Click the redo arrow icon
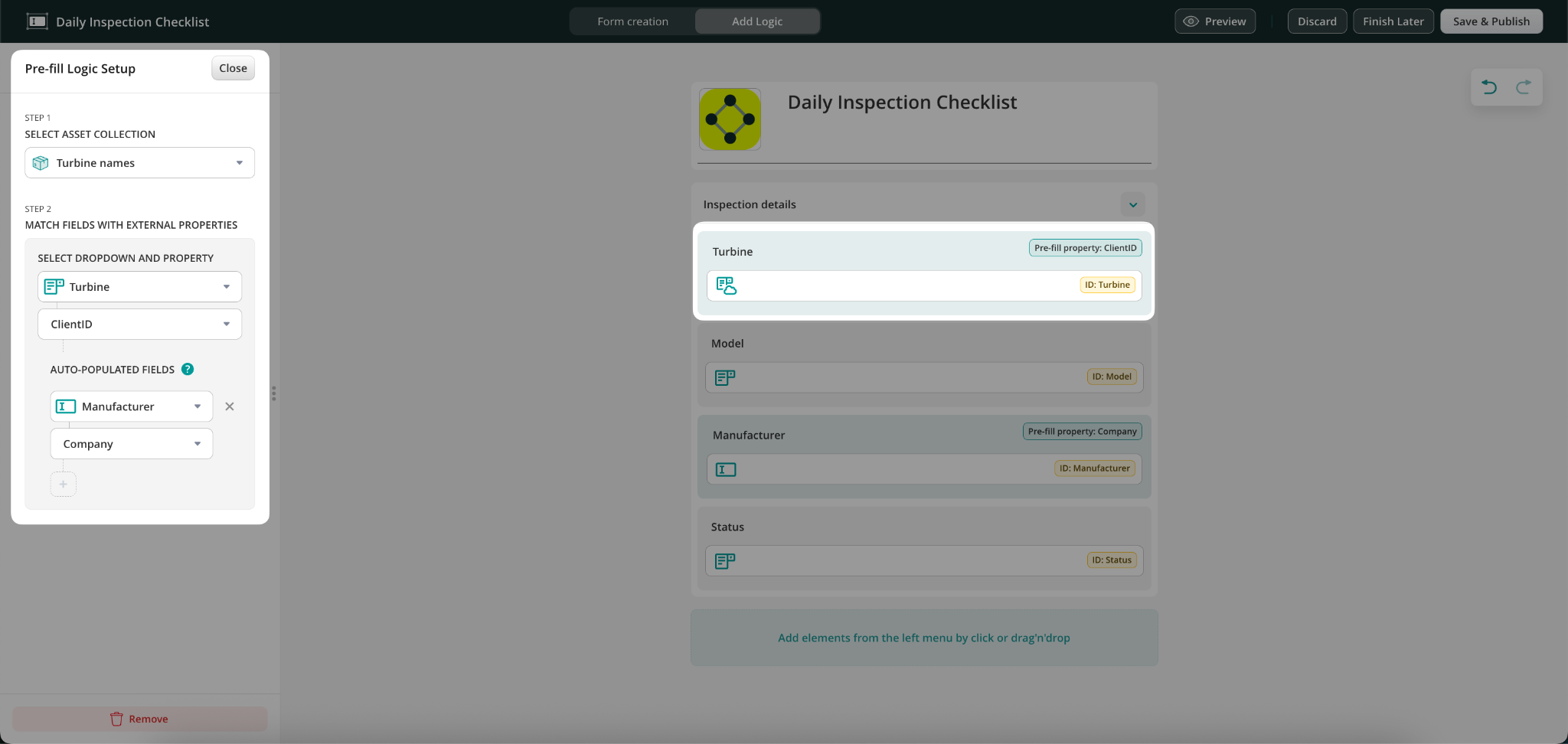 [x=1524, y=87]
